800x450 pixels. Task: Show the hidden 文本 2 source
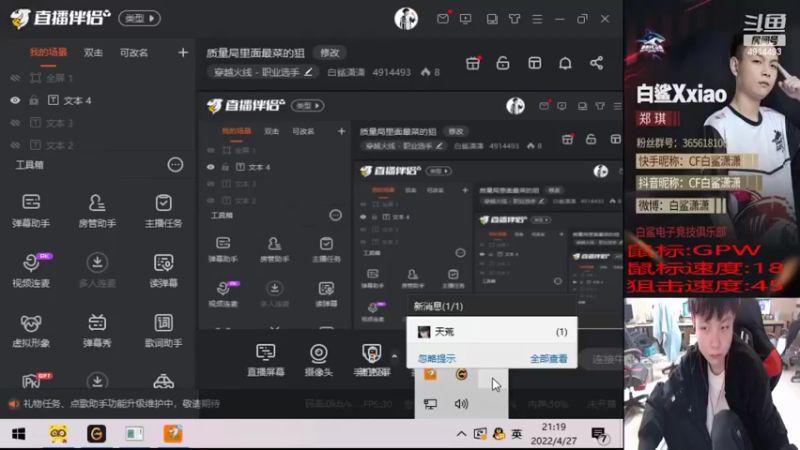[15, 145]
